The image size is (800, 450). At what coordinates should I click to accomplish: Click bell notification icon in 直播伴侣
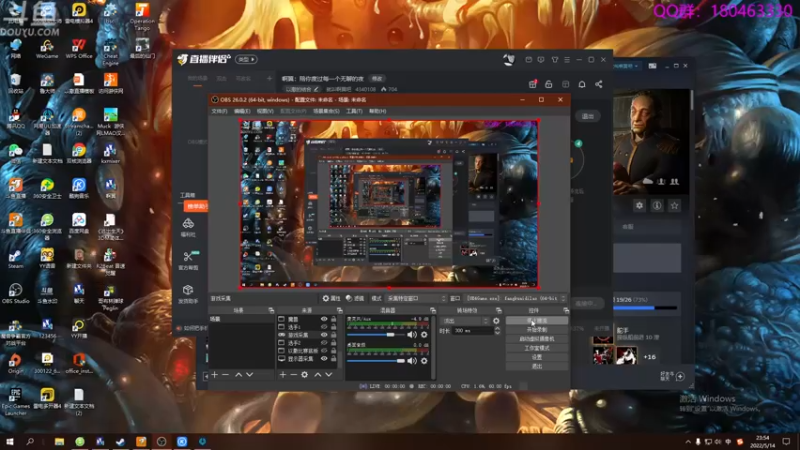click(582, 84)
